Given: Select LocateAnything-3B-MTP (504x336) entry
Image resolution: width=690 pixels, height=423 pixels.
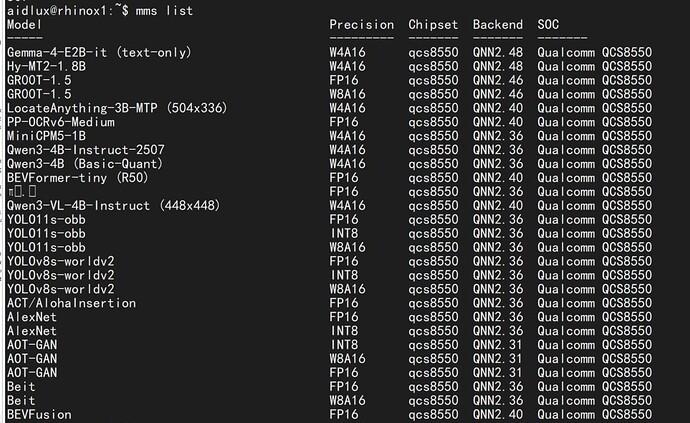Looking at the screenshot, I should [117, 108].
